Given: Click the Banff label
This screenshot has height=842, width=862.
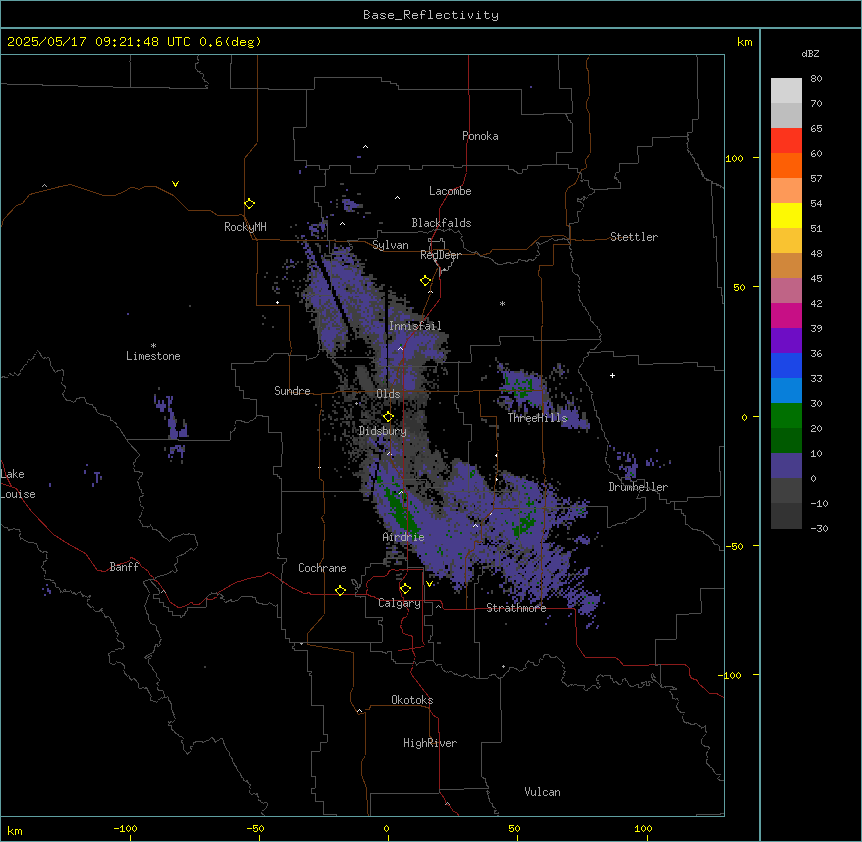Looking at the screenshot, I should (x=124, y=567).
